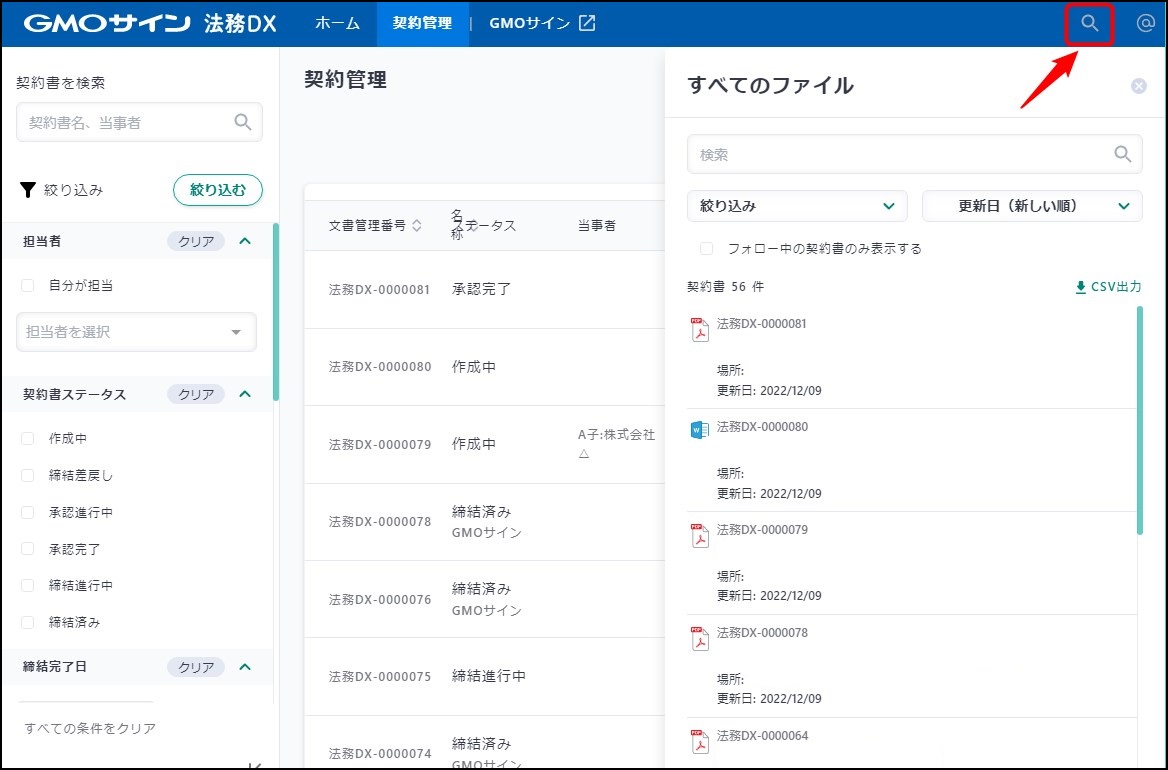Check the 承認完了 status checkbox
Screen dimensions: 1168x770
(28, 549)
